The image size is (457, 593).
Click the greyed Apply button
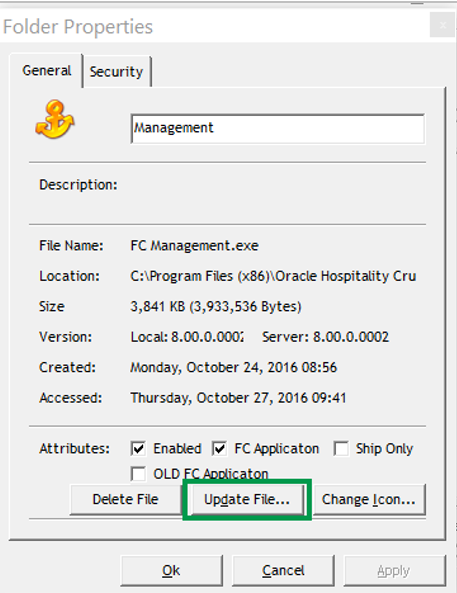[x=394, y=570]
